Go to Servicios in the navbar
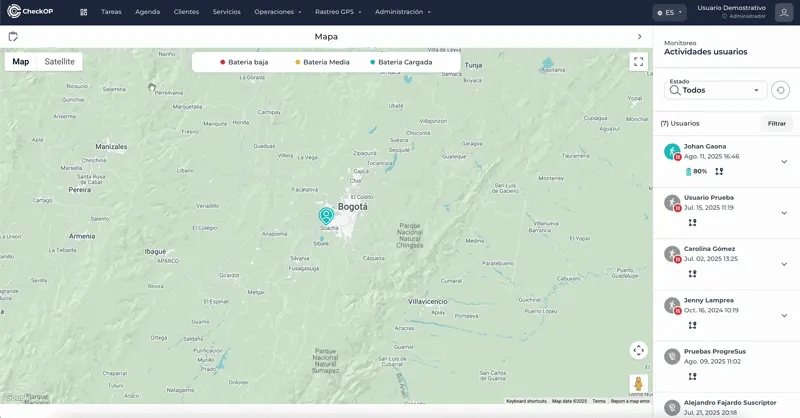The width and height of the screenshot is (800, 418). click(227, 12)
